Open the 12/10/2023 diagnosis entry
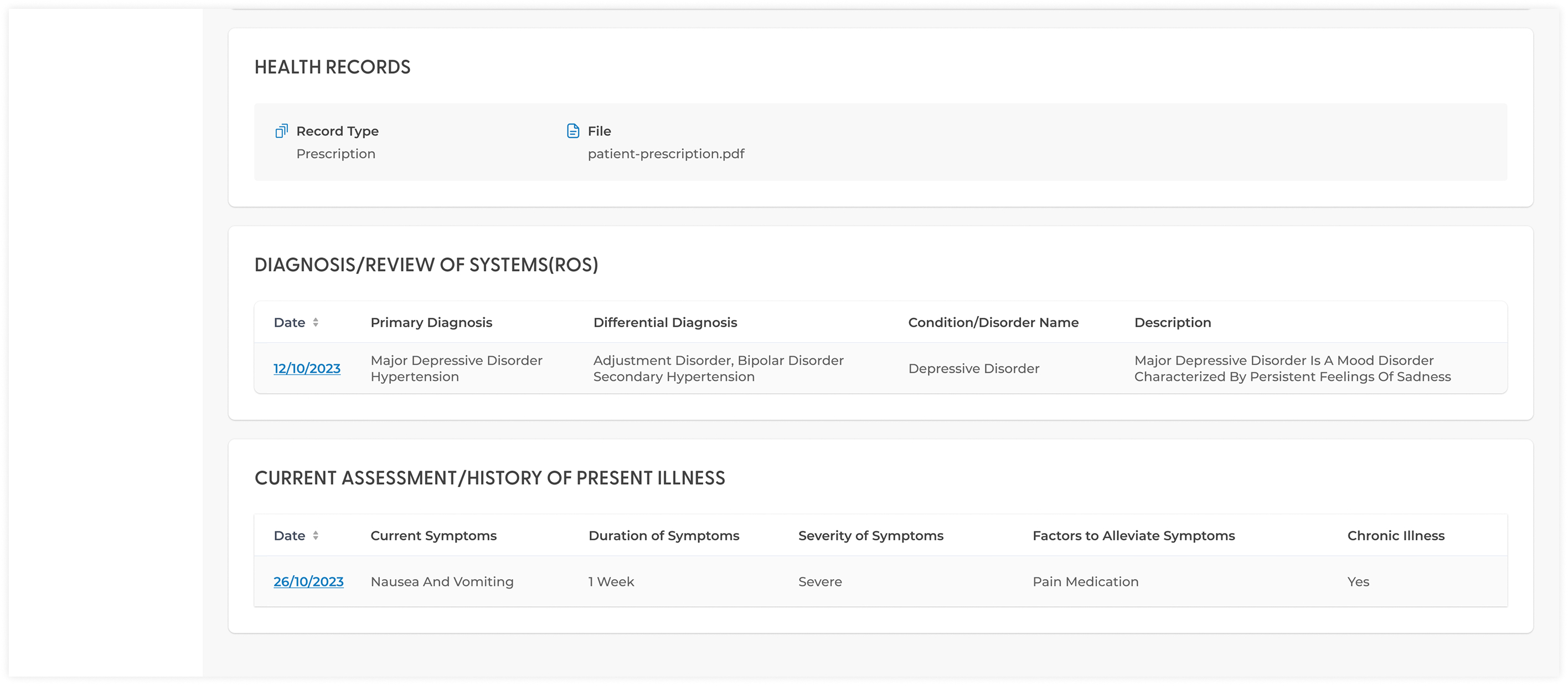The height and width of the screenshot is (686, 1568). pyautogui.click(x=307, y=369)
